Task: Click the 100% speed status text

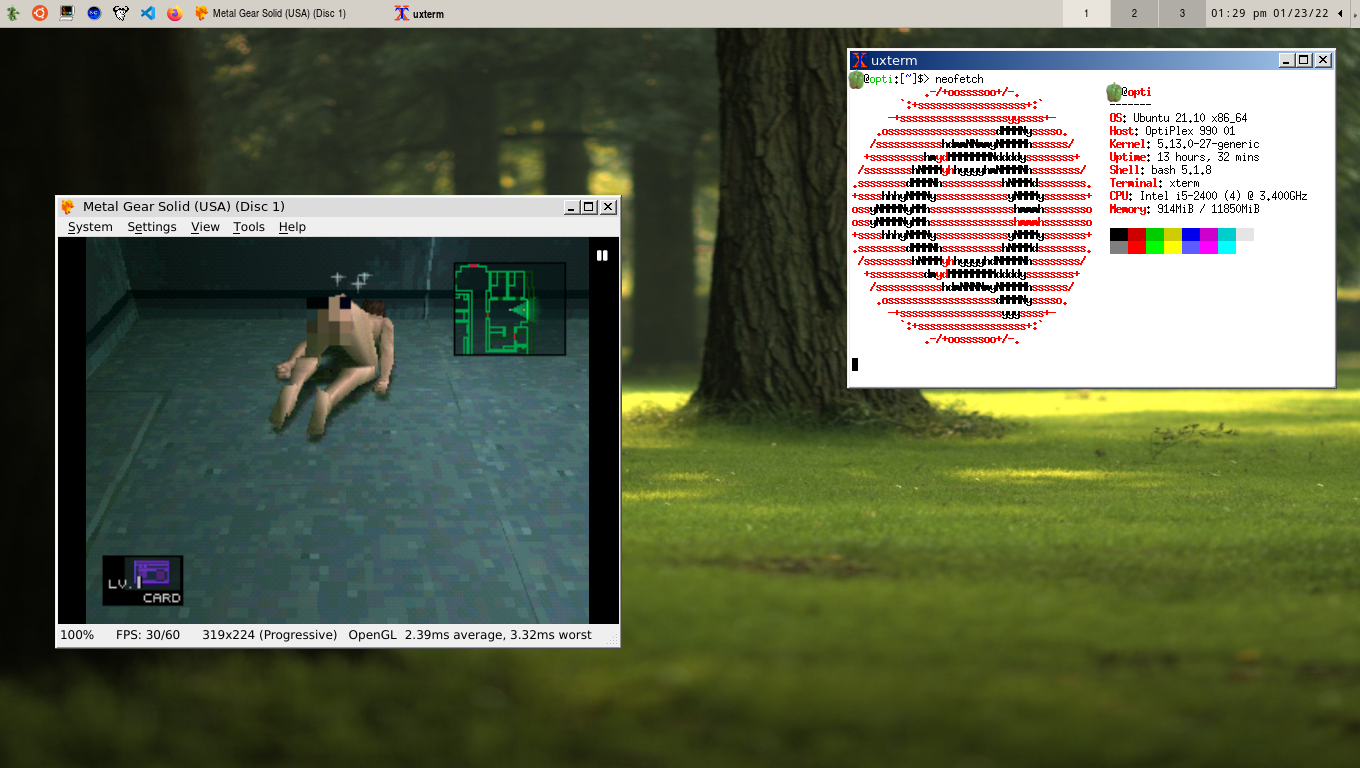Action: [77, 635]
